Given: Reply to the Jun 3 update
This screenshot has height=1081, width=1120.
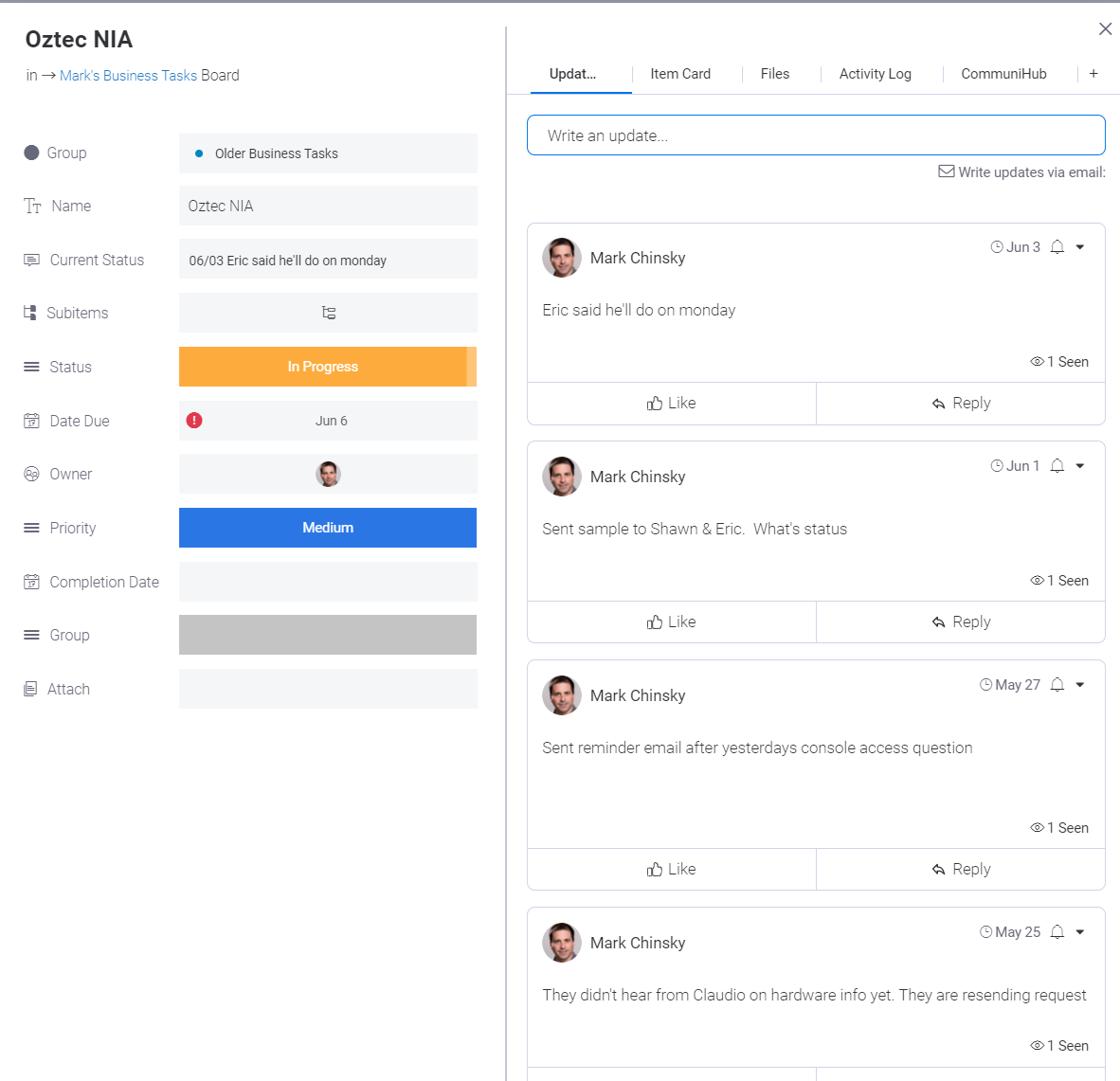Looking at the screenshot, I should click(x=961, y=404).
